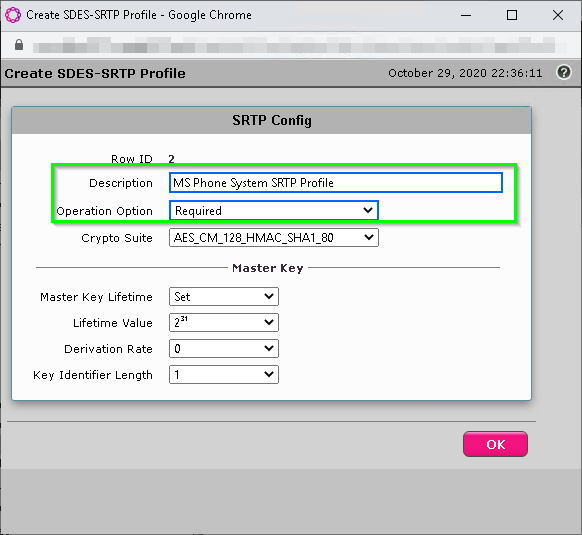This screenshot has height=535, width=582.
Task: Click the Description text field
Action: pyautogui.click(x=336, y=182)
